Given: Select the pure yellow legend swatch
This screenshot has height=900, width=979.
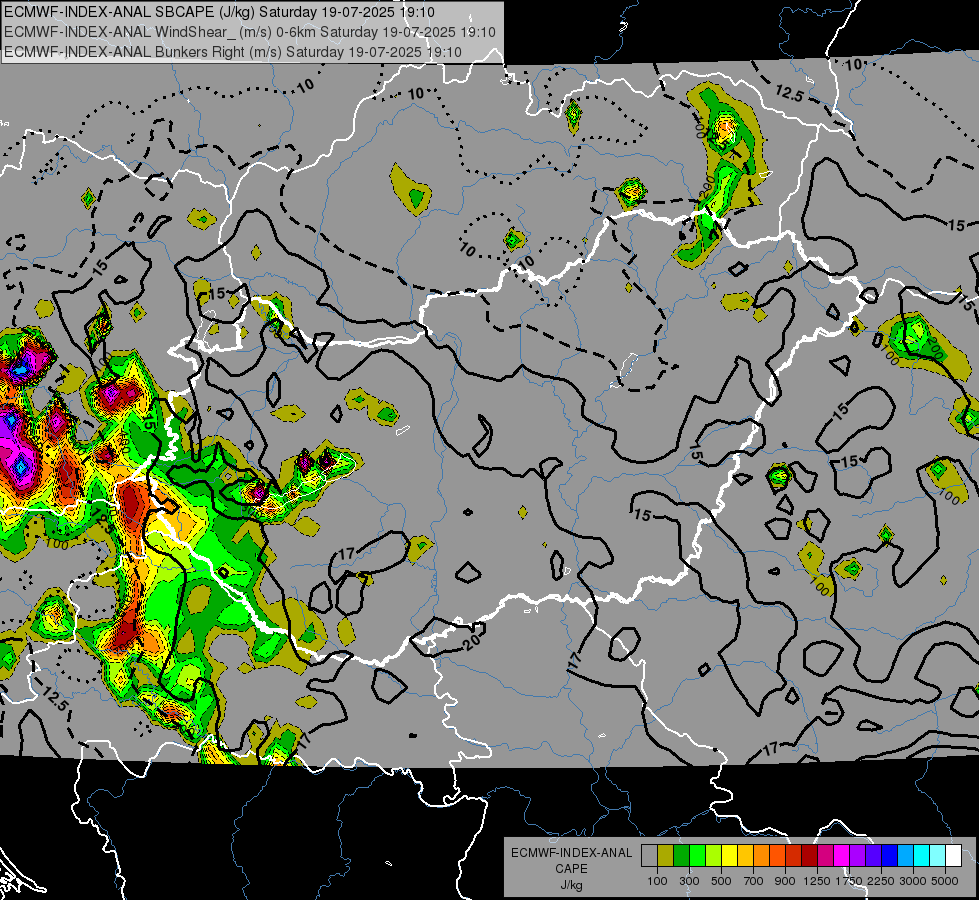Looking at the screenshot, I should [x=729, y=856].
